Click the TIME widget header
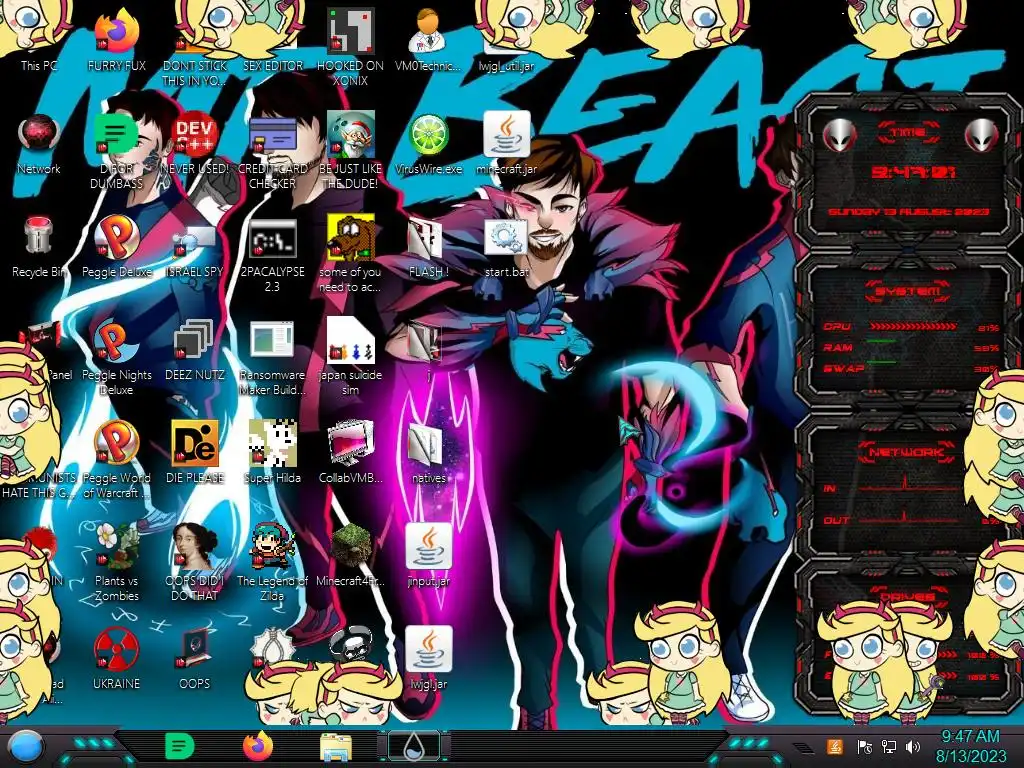The height and width of the screenshot is (768, 1024). (908, 133)
